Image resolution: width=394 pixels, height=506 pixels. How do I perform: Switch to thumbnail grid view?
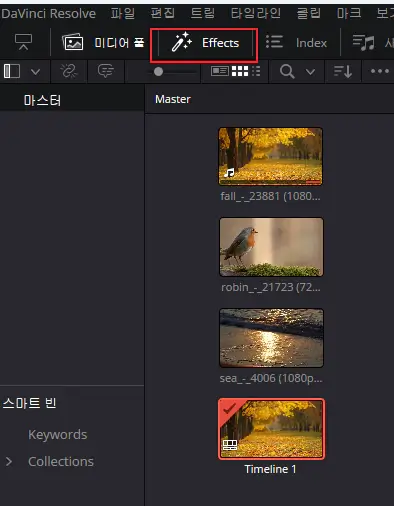240,71
